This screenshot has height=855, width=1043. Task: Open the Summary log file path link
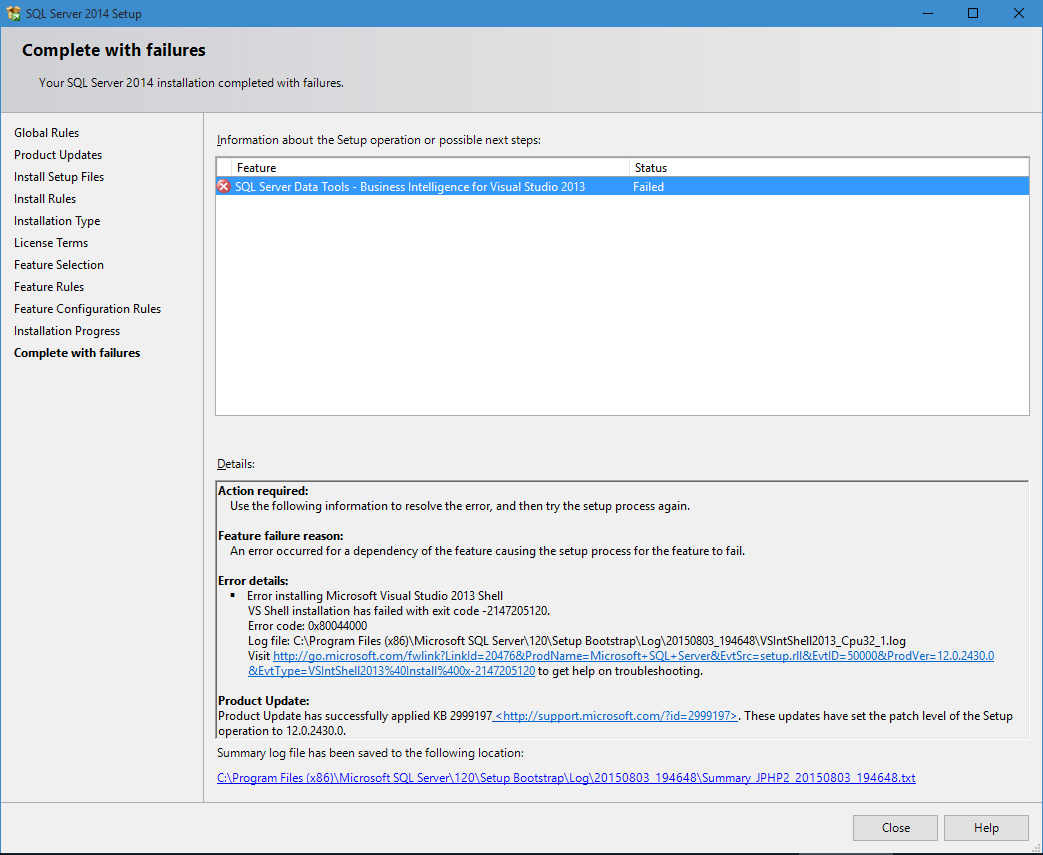[566, 777]
